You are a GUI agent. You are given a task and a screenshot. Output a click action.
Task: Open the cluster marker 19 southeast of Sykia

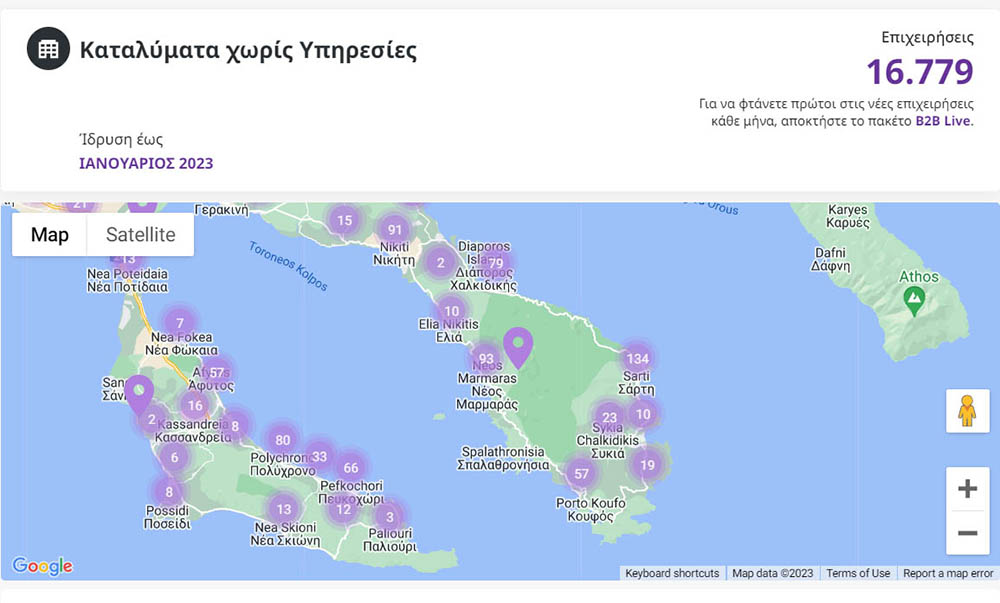point(647,465)
